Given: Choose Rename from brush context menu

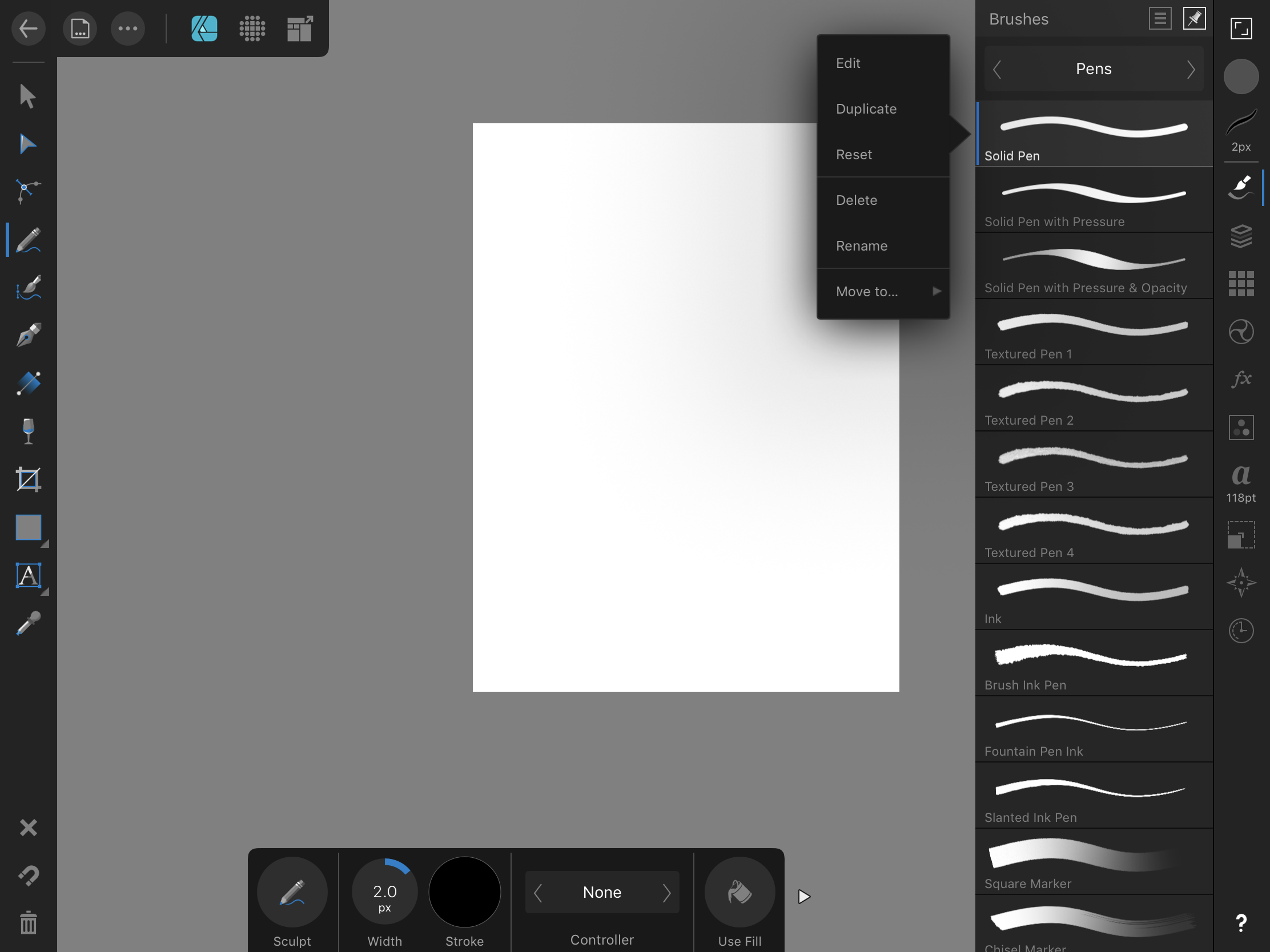Looking at the screenshot, I should coord(883,245).
